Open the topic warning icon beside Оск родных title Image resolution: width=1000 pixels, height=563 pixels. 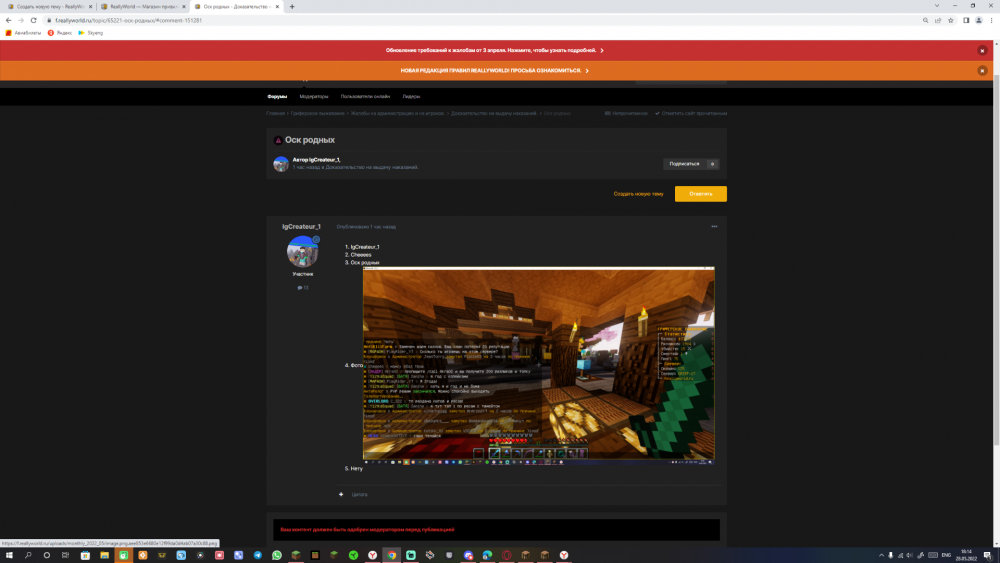pyautogui.click(x=277, y=140)
